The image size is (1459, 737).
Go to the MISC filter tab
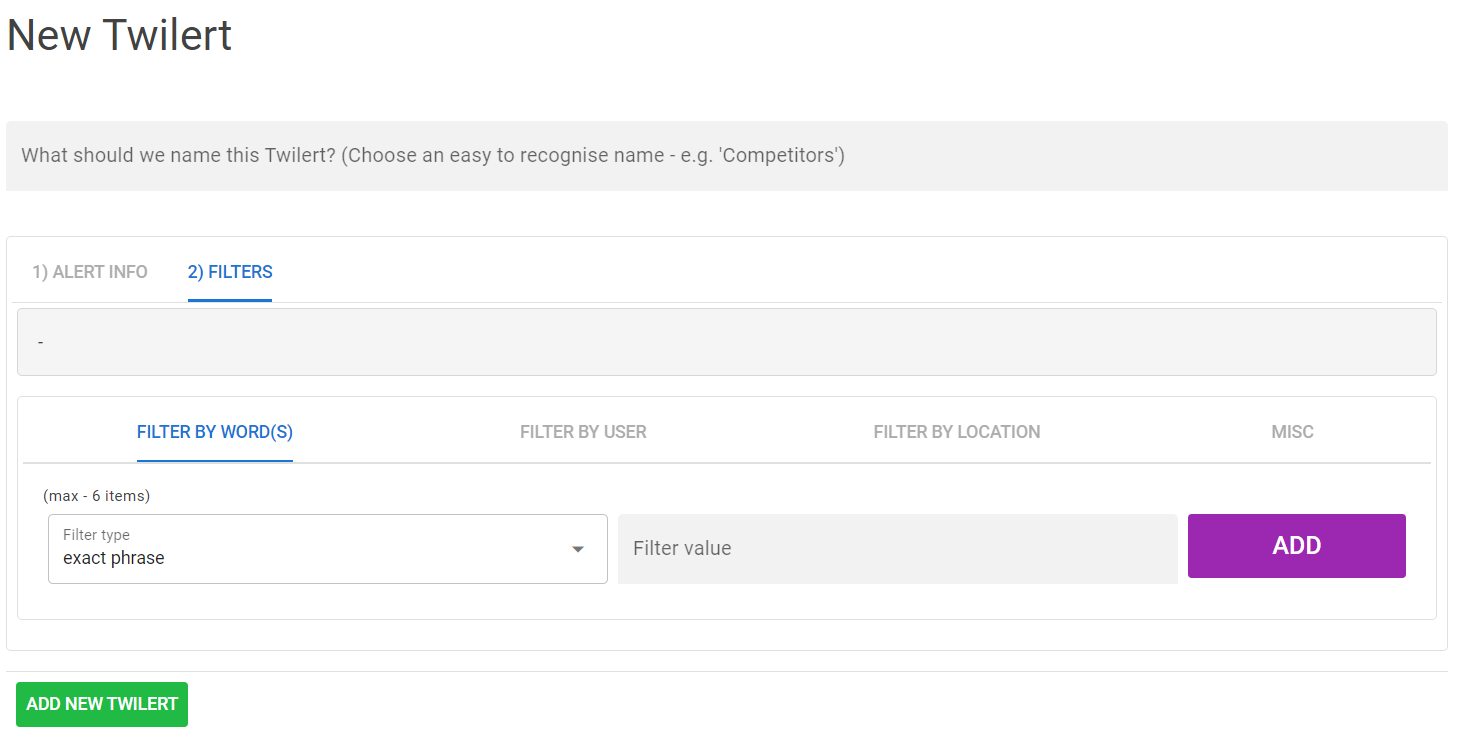(1292, 432)
